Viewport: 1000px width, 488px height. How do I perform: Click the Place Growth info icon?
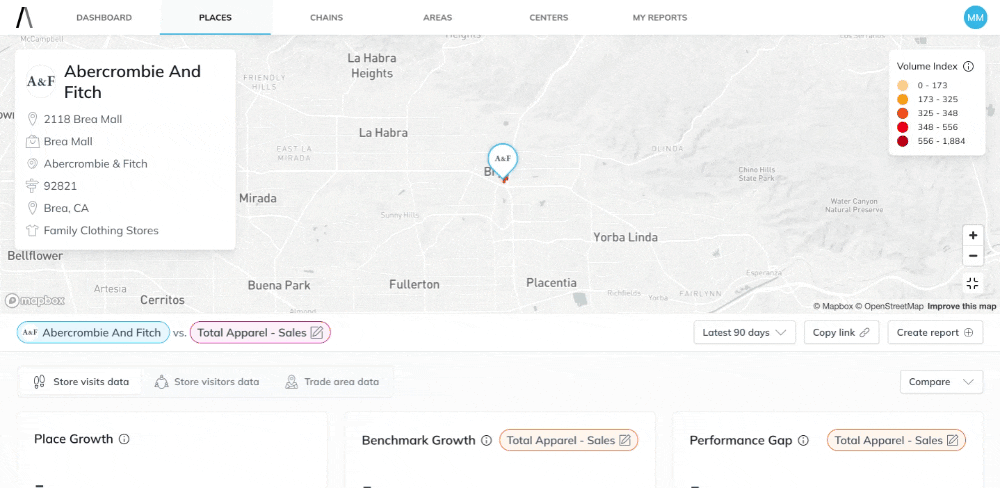(x=124, y=439)
